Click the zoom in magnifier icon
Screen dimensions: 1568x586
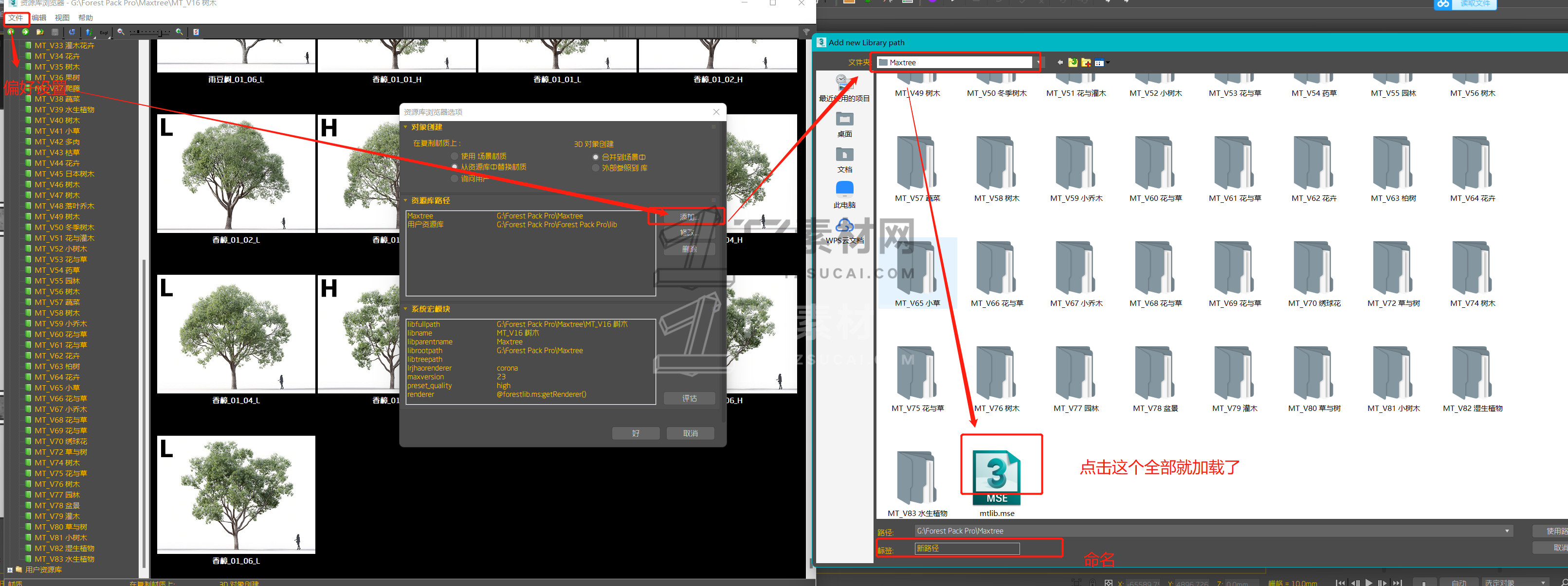(179, 32)
